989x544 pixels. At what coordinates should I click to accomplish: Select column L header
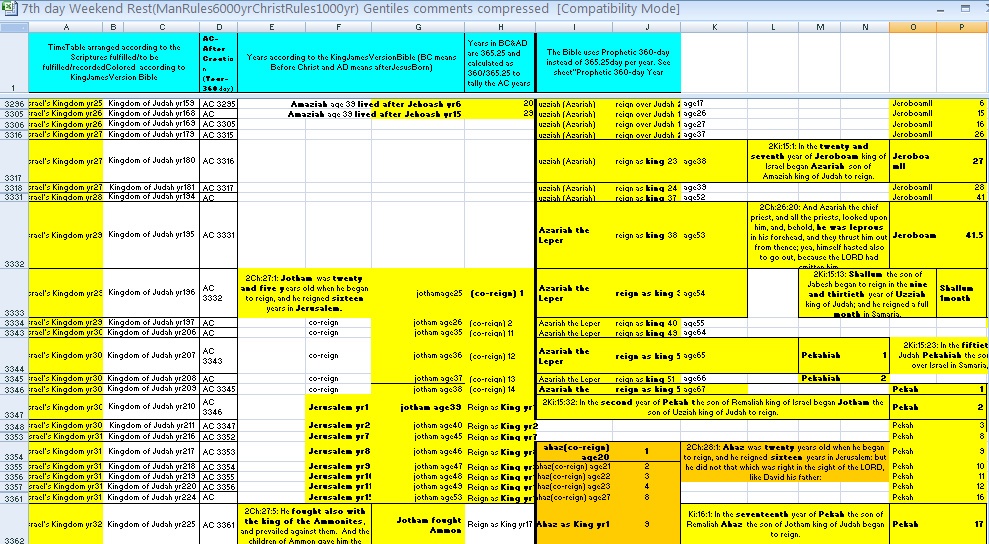point(773,27)
